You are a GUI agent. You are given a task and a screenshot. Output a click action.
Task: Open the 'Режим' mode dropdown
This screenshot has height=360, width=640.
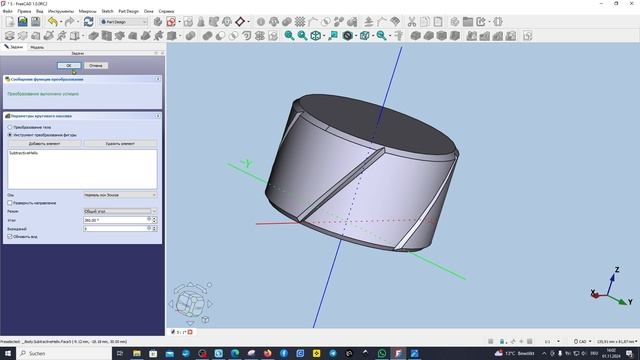tap(120, 211)
